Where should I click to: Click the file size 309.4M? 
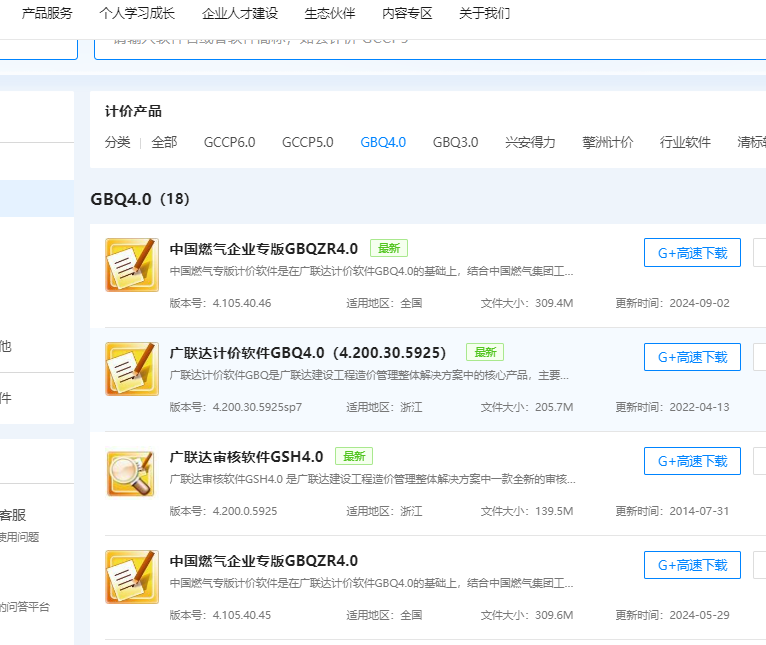tap(554, 303)
